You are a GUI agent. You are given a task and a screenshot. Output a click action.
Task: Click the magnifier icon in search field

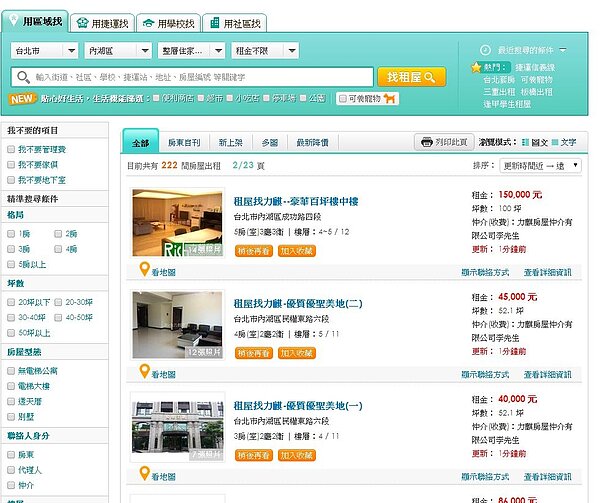pyautogui.click(x=23, y=77)
